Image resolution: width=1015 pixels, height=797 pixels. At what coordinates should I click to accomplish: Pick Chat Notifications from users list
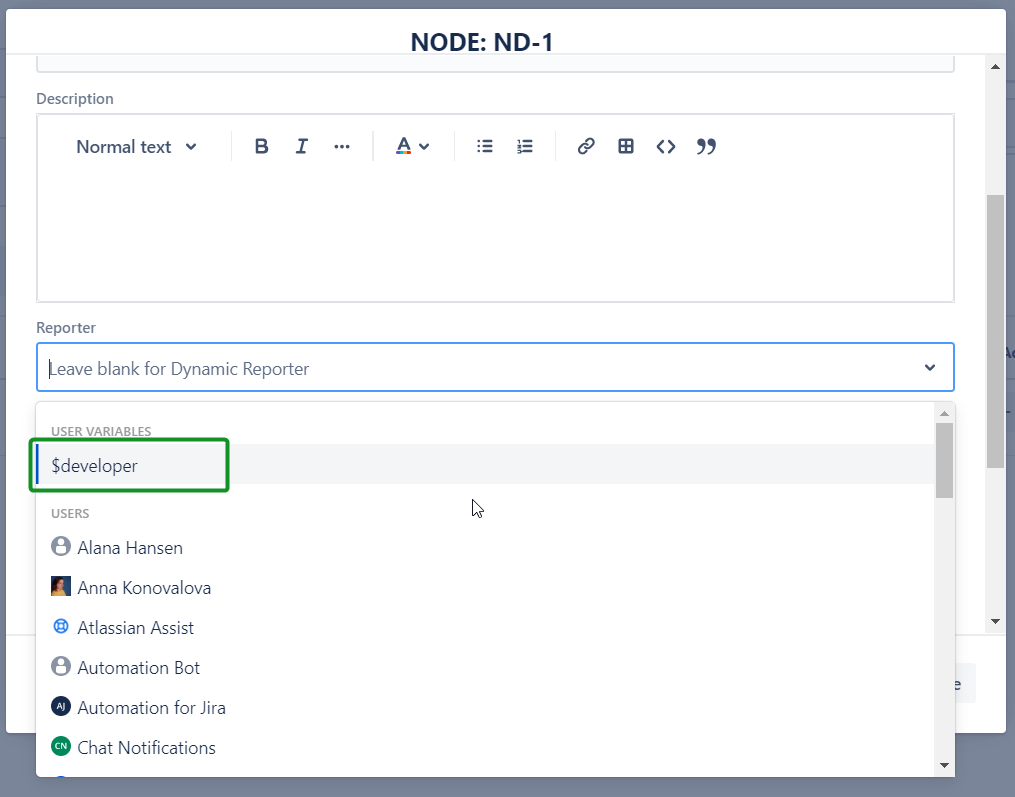pos(146,748)
